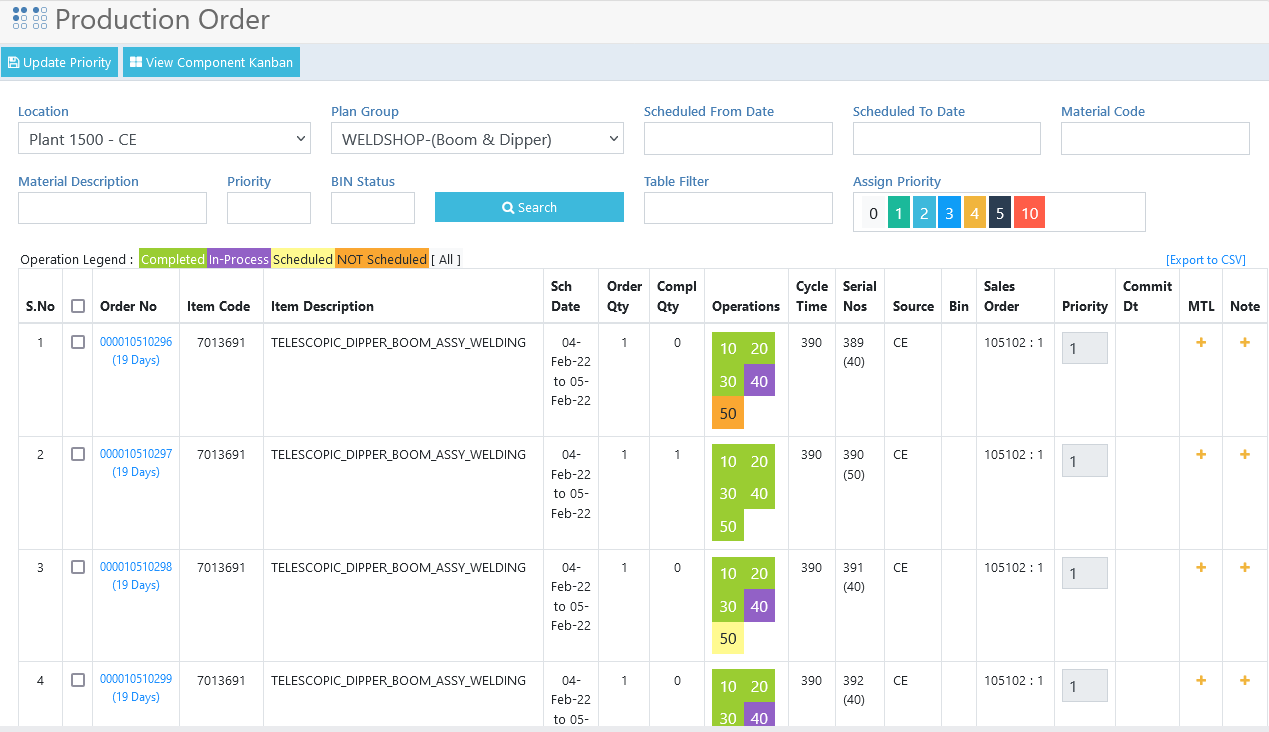Click Not Scheduled operation 50 of order 000010510296
This screenshot has width=1269, height=732.
pos(728,413)
